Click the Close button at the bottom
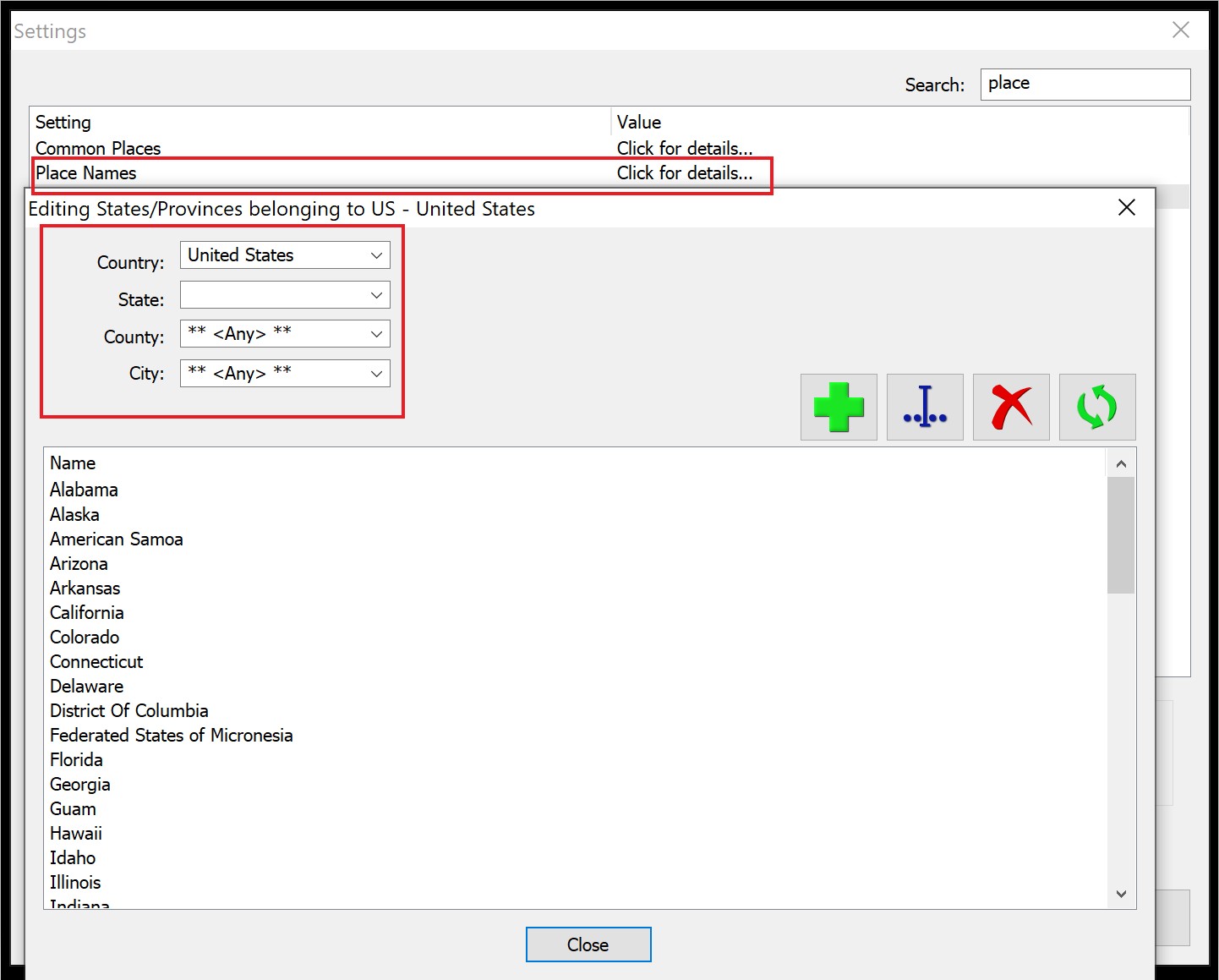 tap(588, 944)
